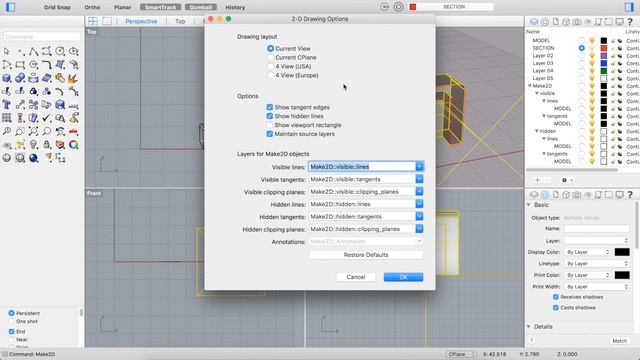Toggle the End object snap

point(11,331)
